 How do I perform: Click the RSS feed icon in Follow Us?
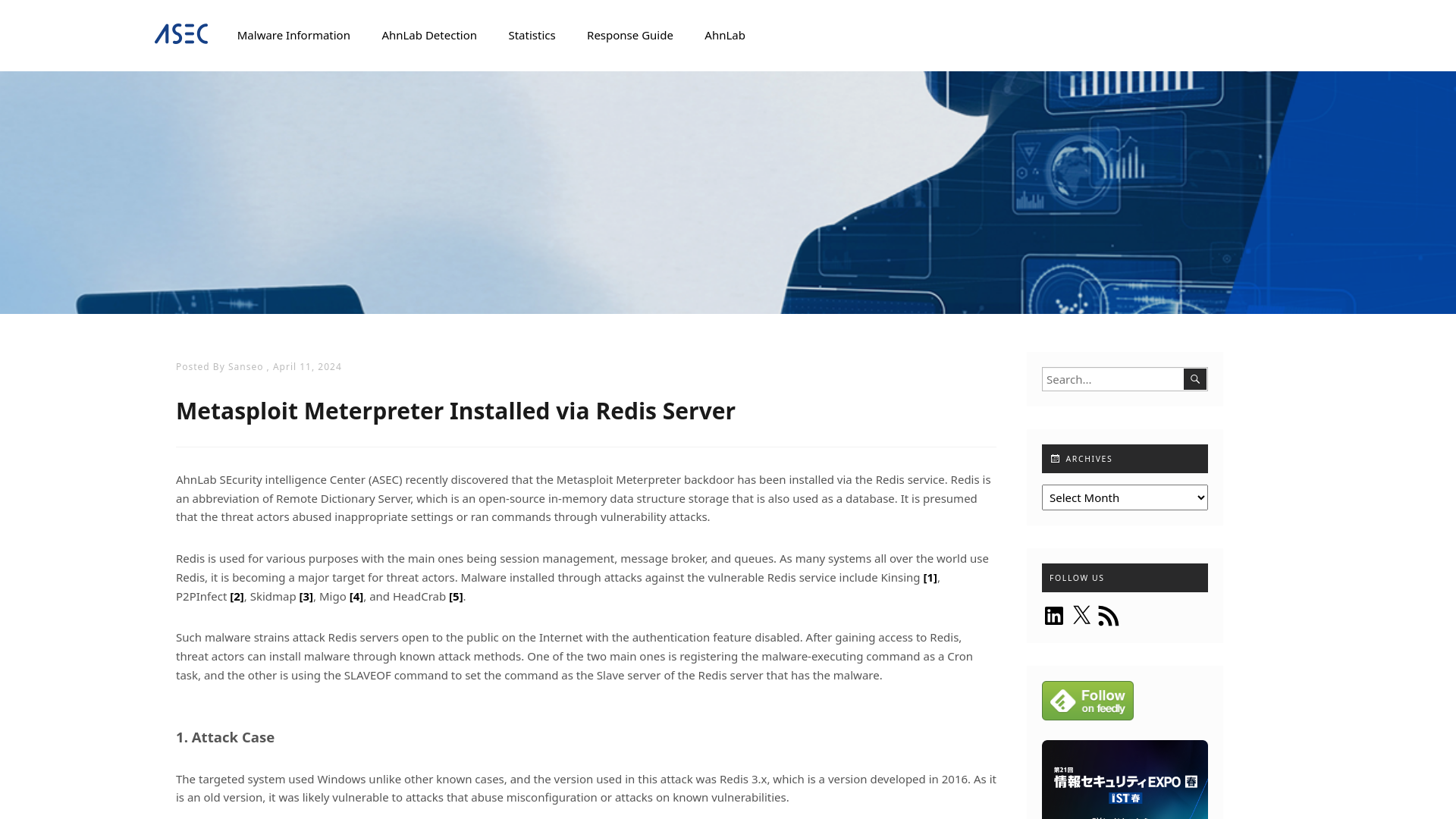[x=1108, y=615]
